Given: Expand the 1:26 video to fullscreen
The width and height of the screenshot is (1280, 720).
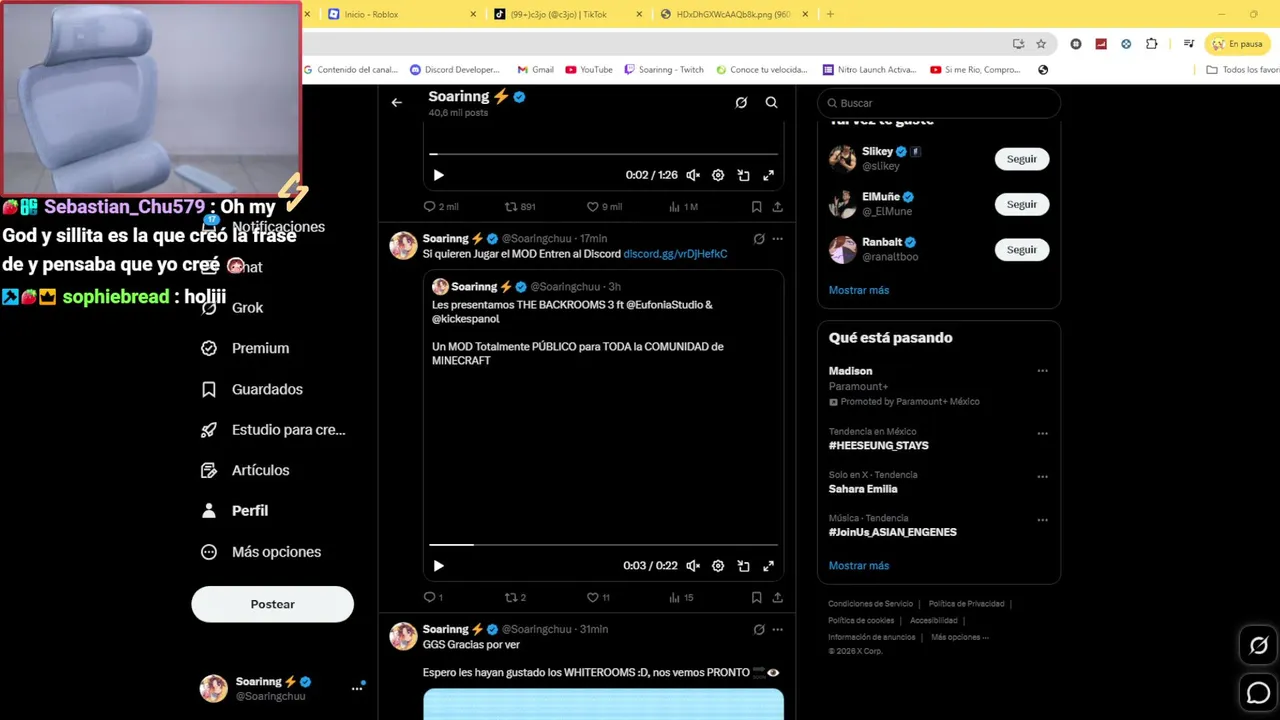Looking at the screenshot, I should 768,175.
